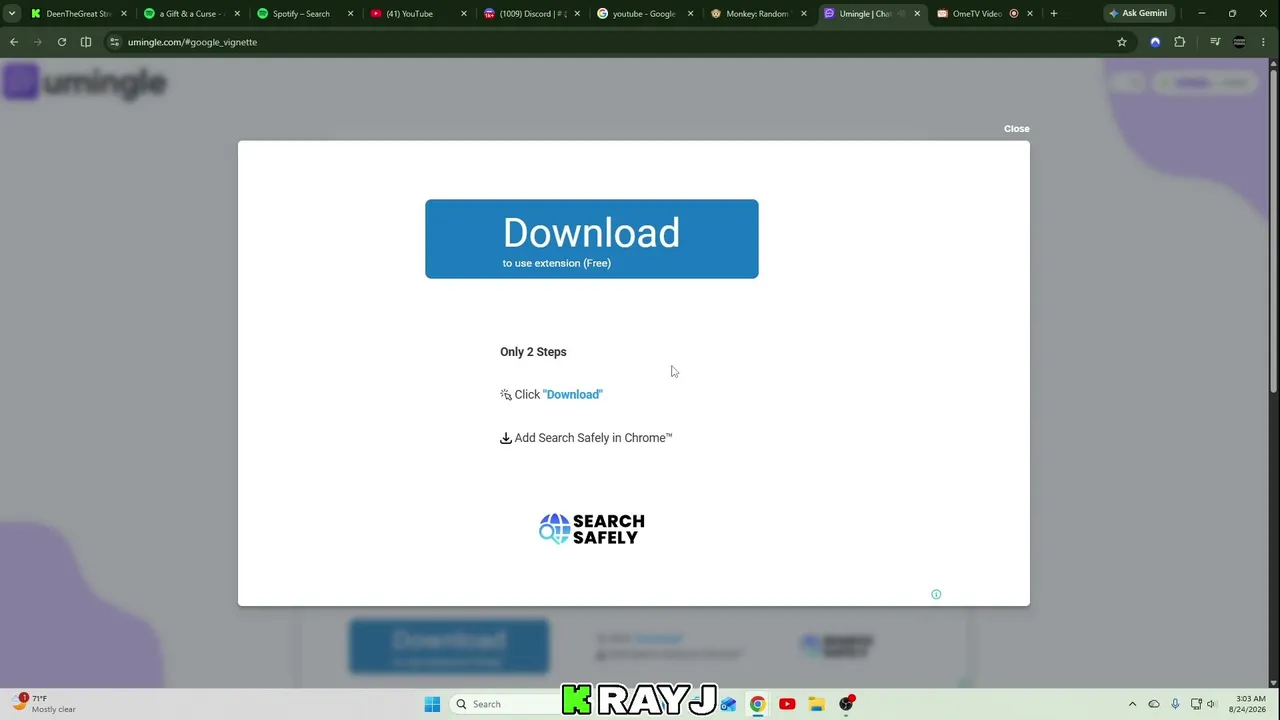Image resolution: width=1280 pixels, height=720 pixels.
Task: Open the media controls toolbar icon
Action: coord(1215,42)
